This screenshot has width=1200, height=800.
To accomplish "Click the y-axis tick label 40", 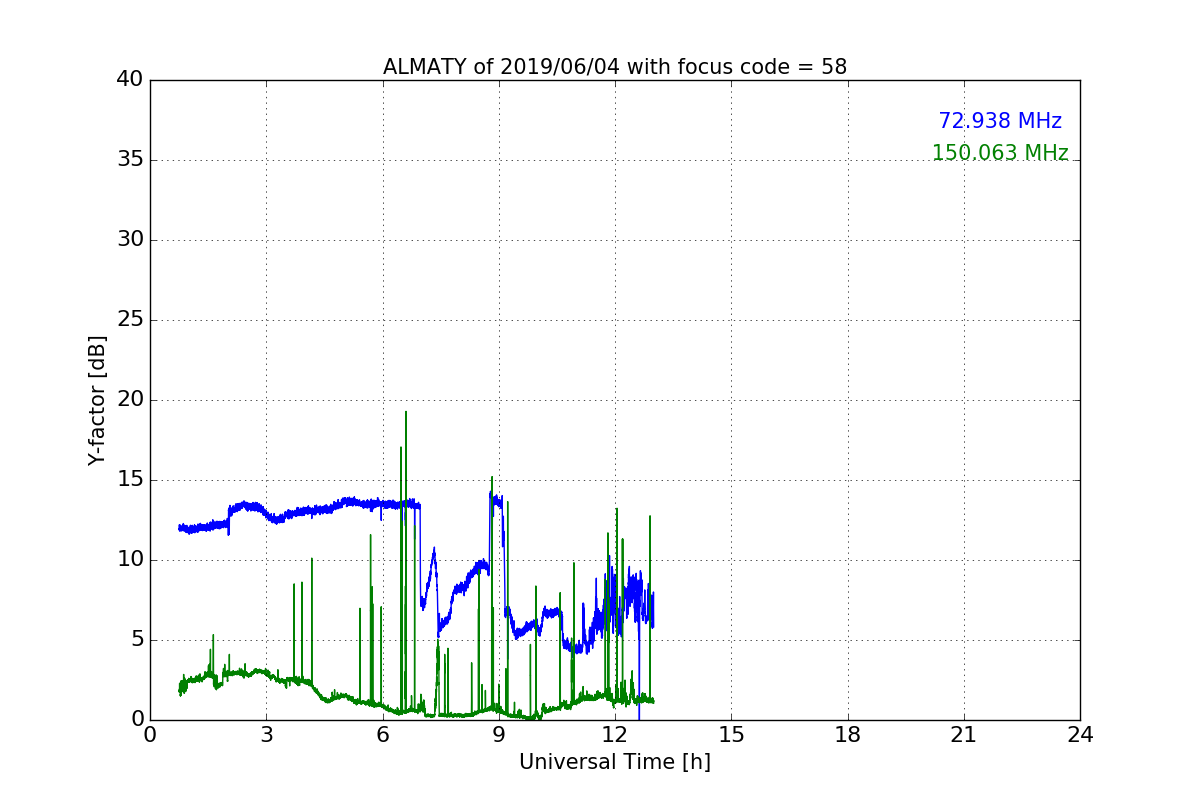I will [130, 80].
